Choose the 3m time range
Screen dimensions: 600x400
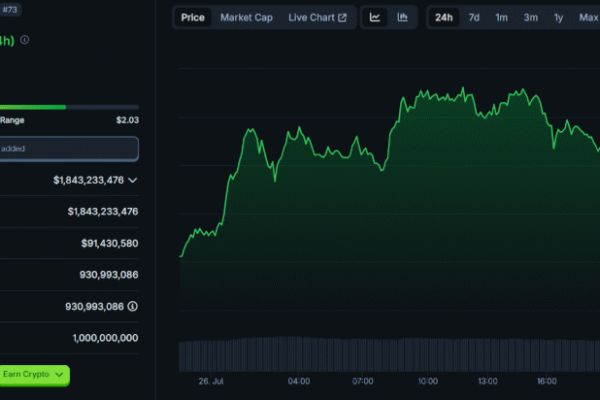pos(530,17)
